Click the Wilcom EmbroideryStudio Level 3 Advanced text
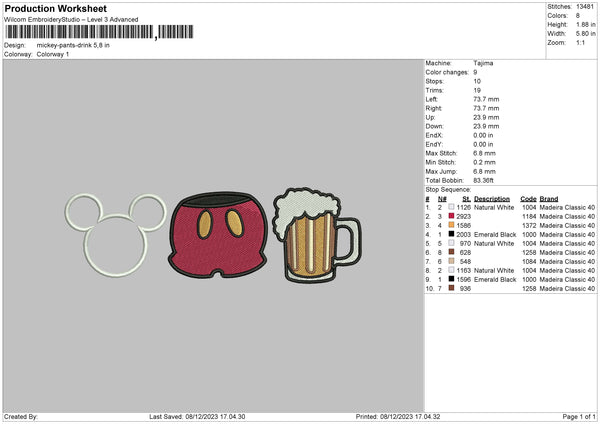 point(71,20)
